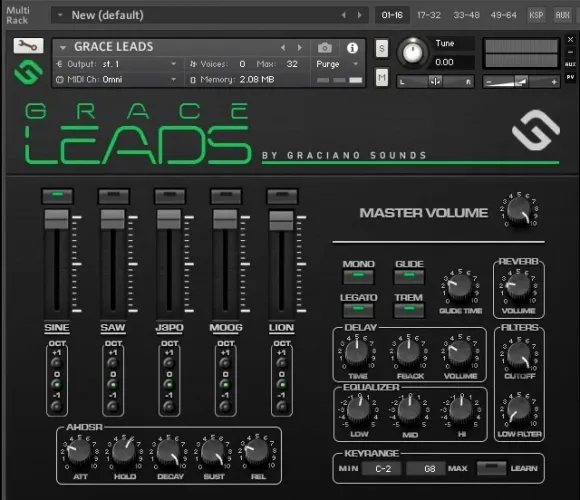
Task: Switch to the 01-16 page tab
Action: 392,15
